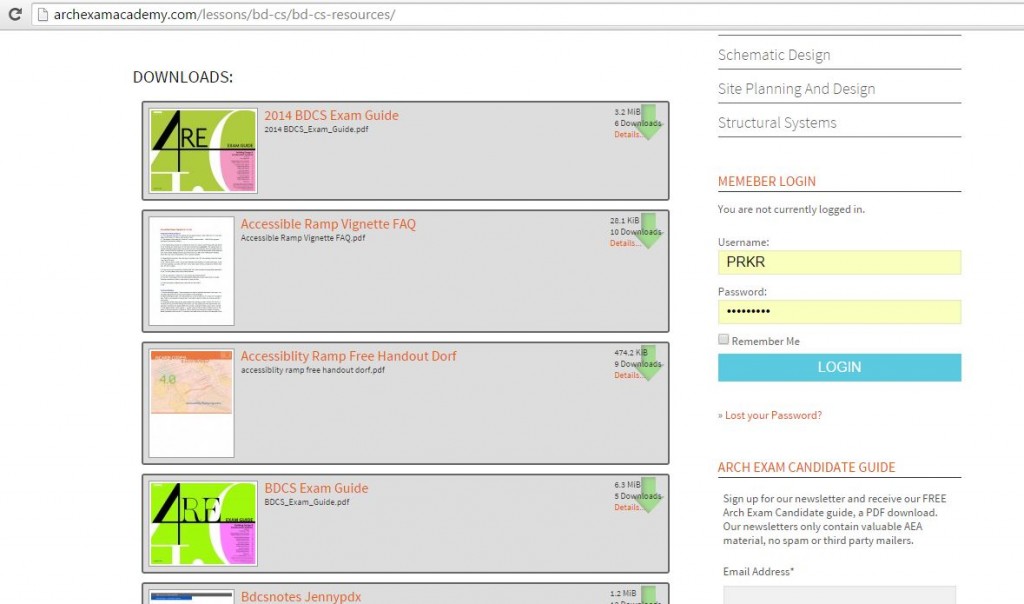Reload the page with the browser refresh icon

(x=13, y=14)
